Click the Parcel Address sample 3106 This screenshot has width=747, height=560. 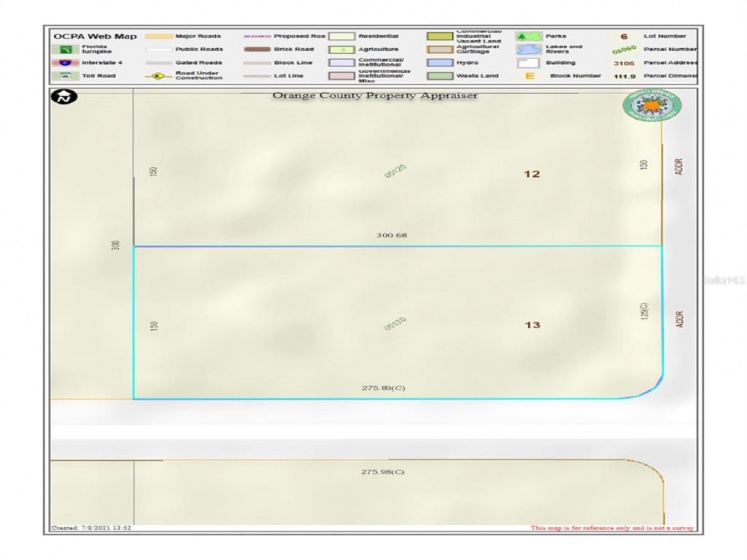[x=624, y=63]
